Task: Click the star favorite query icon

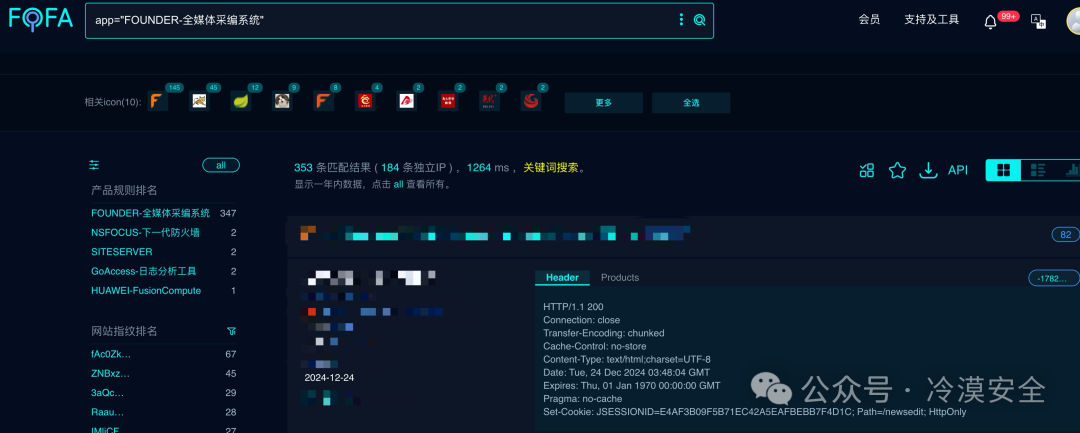Action: coord(897,170)
